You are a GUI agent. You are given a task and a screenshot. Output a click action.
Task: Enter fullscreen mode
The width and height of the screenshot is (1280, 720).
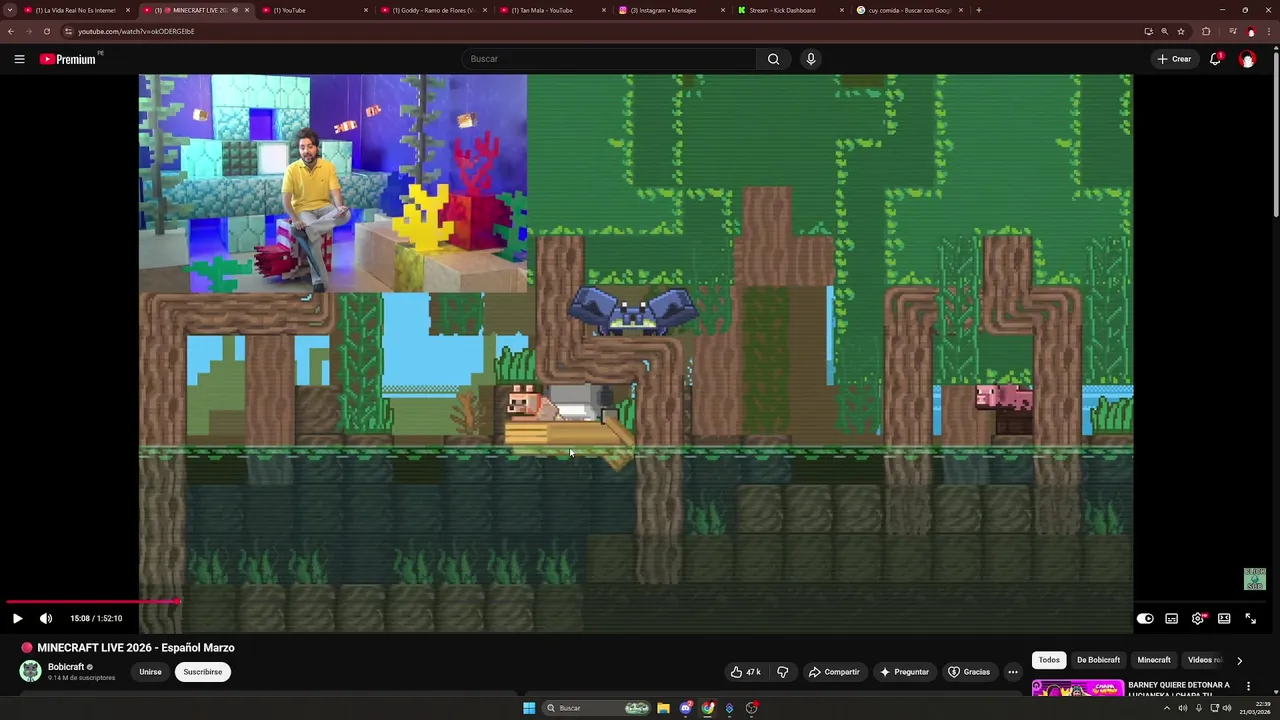click(1250, 618)
